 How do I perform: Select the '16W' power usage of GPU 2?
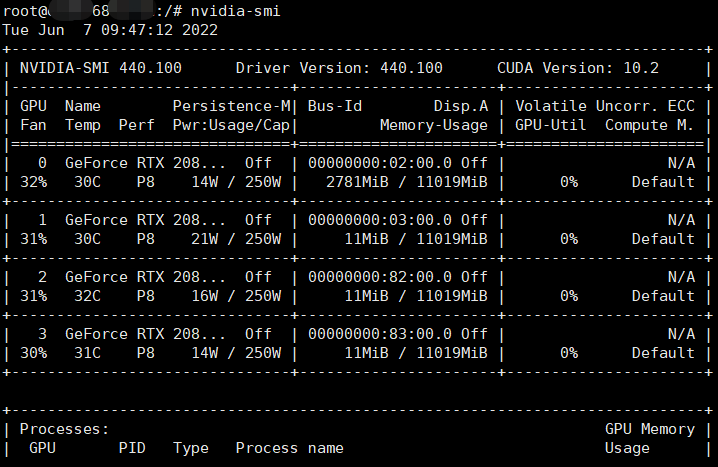coord(205,296)
